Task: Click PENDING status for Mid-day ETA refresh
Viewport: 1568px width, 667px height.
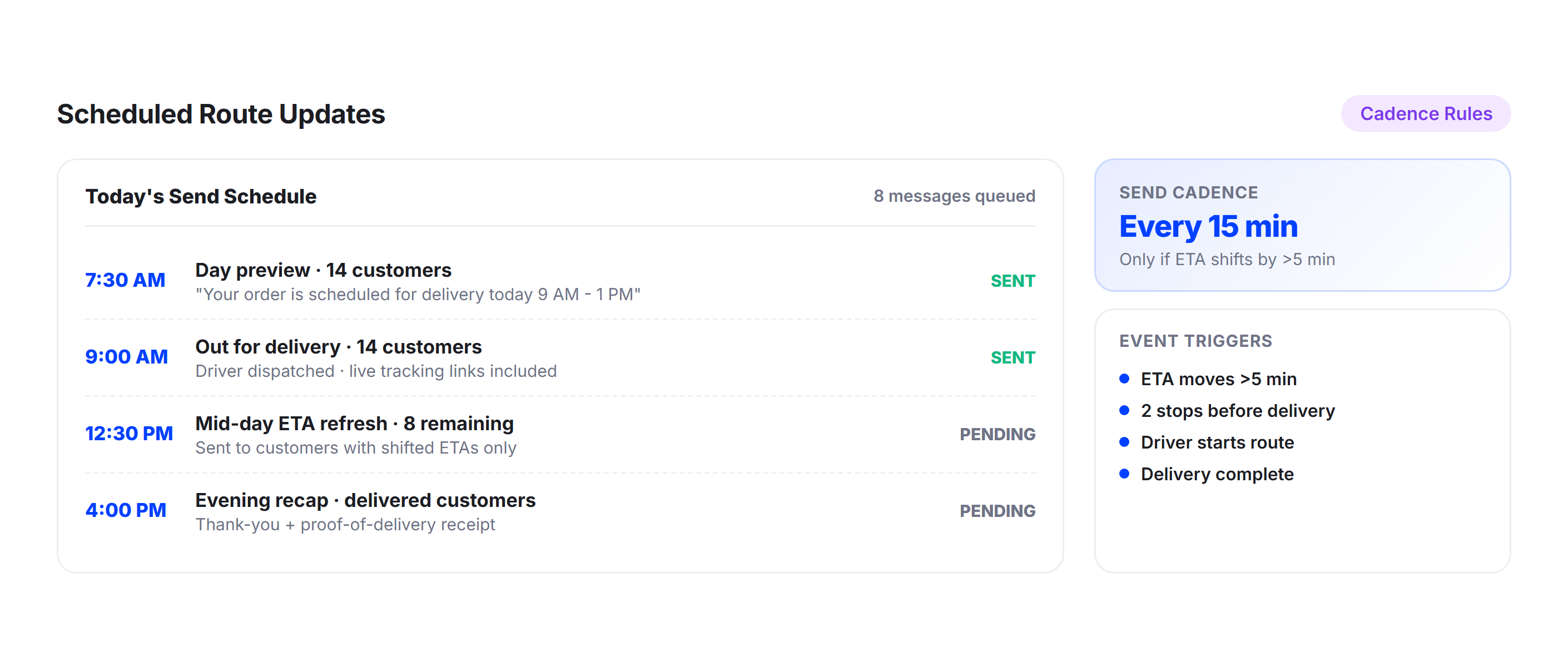Action: (x=997, y=435)
